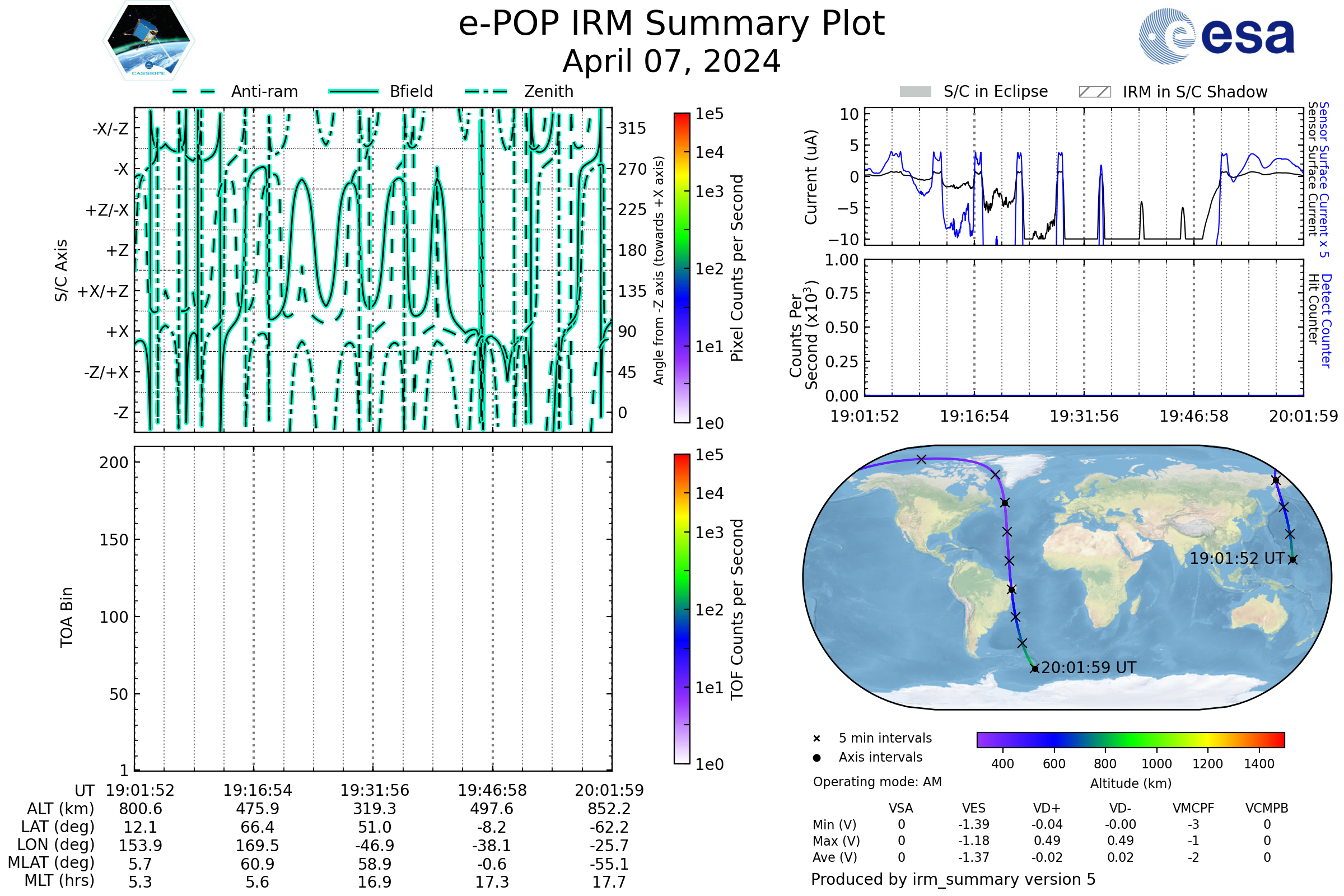This screenshot has width=1344, height=896.
Task: Click the VMCPF column header
Action: pyautogui.click(x=1193, y=809)
